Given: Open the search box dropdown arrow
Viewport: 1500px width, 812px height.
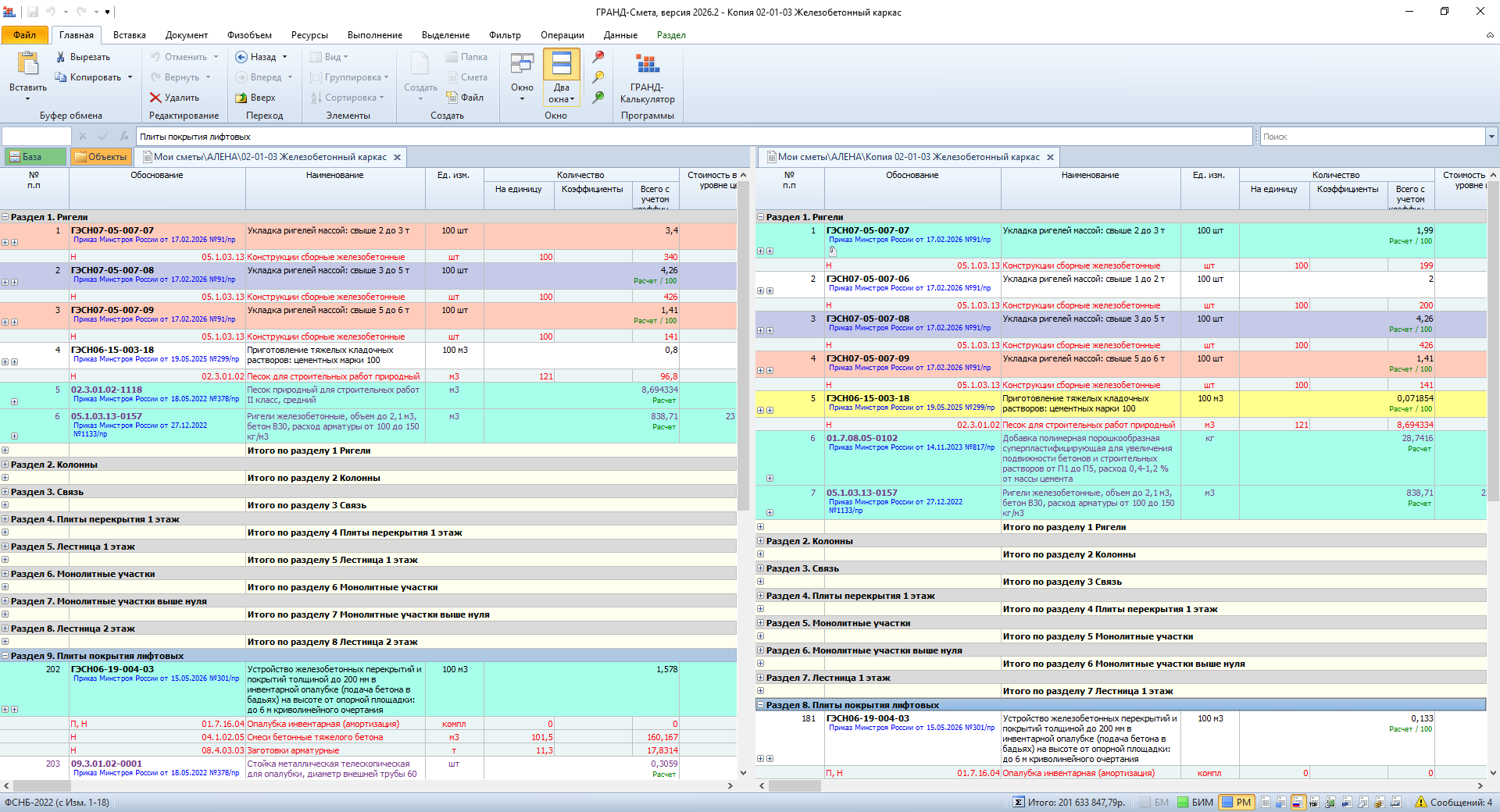Looking at the screenshot, I should [x=1491, y=137].
